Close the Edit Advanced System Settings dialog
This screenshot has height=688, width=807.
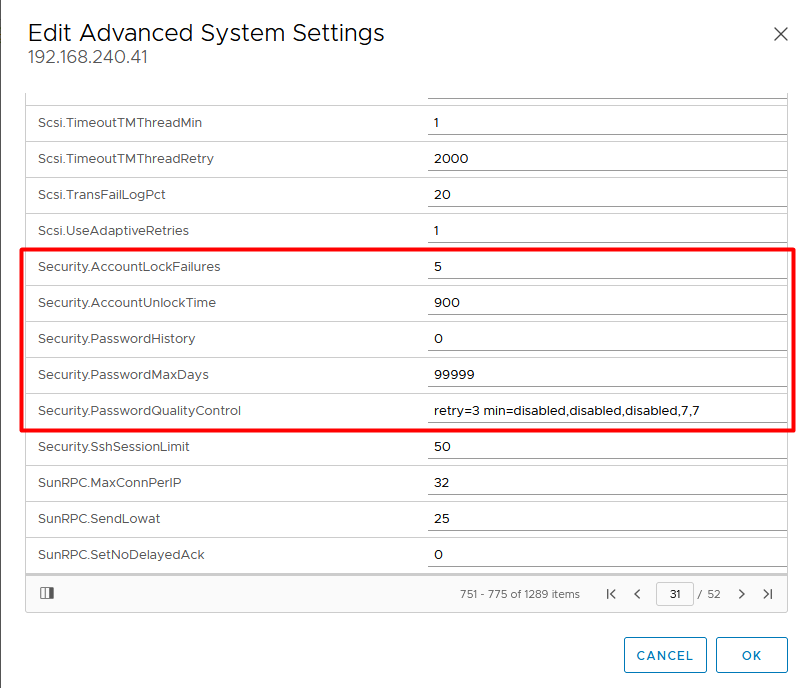pyautogui.click(x=781, y=34)
